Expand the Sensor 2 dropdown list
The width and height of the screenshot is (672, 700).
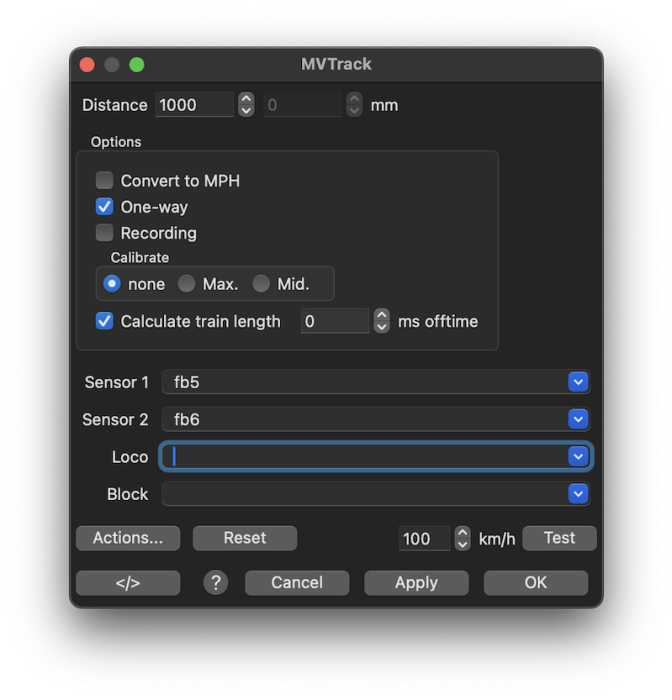tap(578, 420)
